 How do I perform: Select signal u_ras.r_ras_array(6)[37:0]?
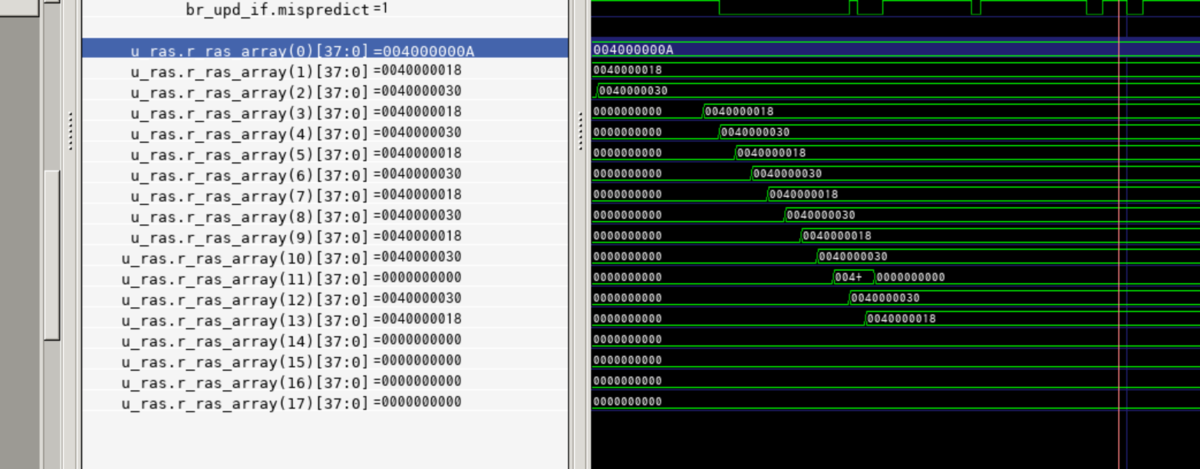click(325, 173)
